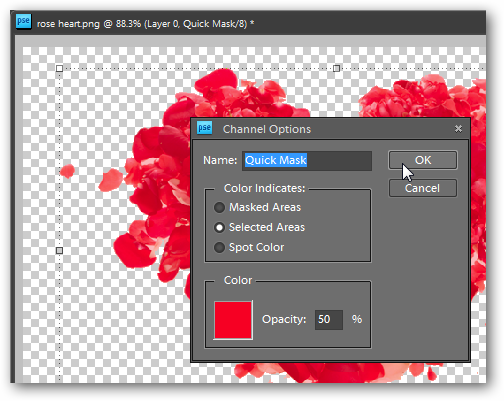The image size is (504, 401).
Task: Click the pse icon in Channel Options dialog
Action: (x=204, y=128)
